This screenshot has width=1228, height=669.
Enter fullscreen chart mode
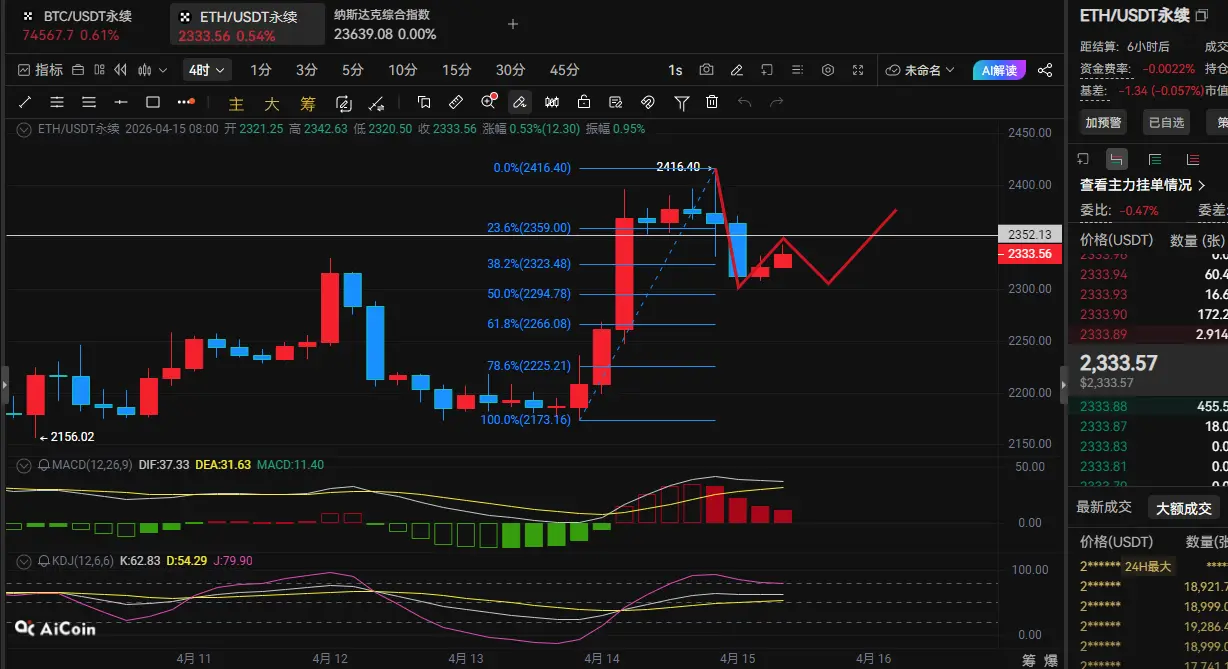858,70
